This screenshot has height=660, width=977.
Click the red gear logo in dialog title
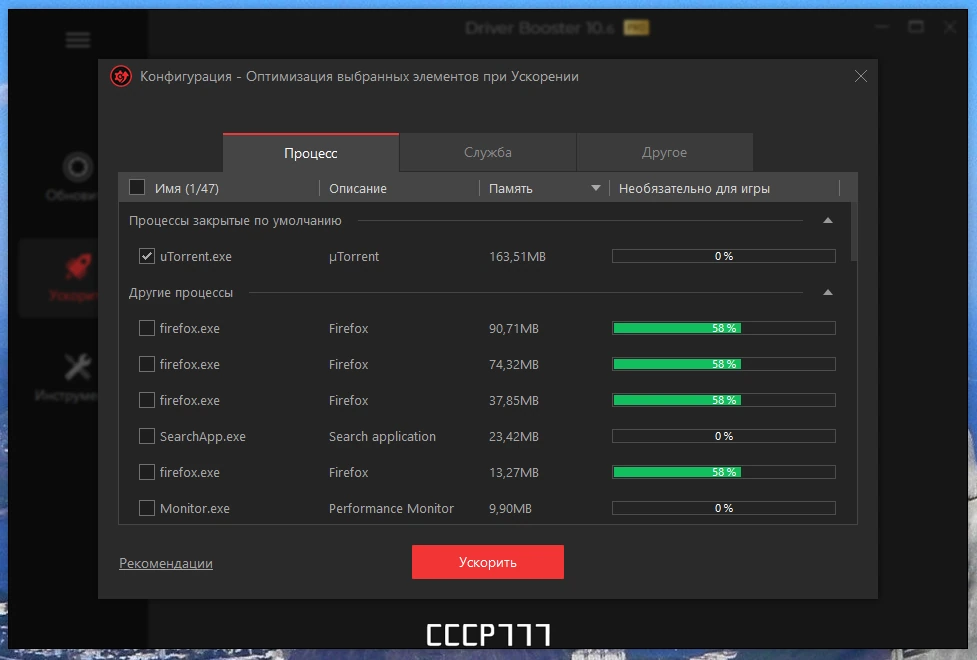[121, 77]
